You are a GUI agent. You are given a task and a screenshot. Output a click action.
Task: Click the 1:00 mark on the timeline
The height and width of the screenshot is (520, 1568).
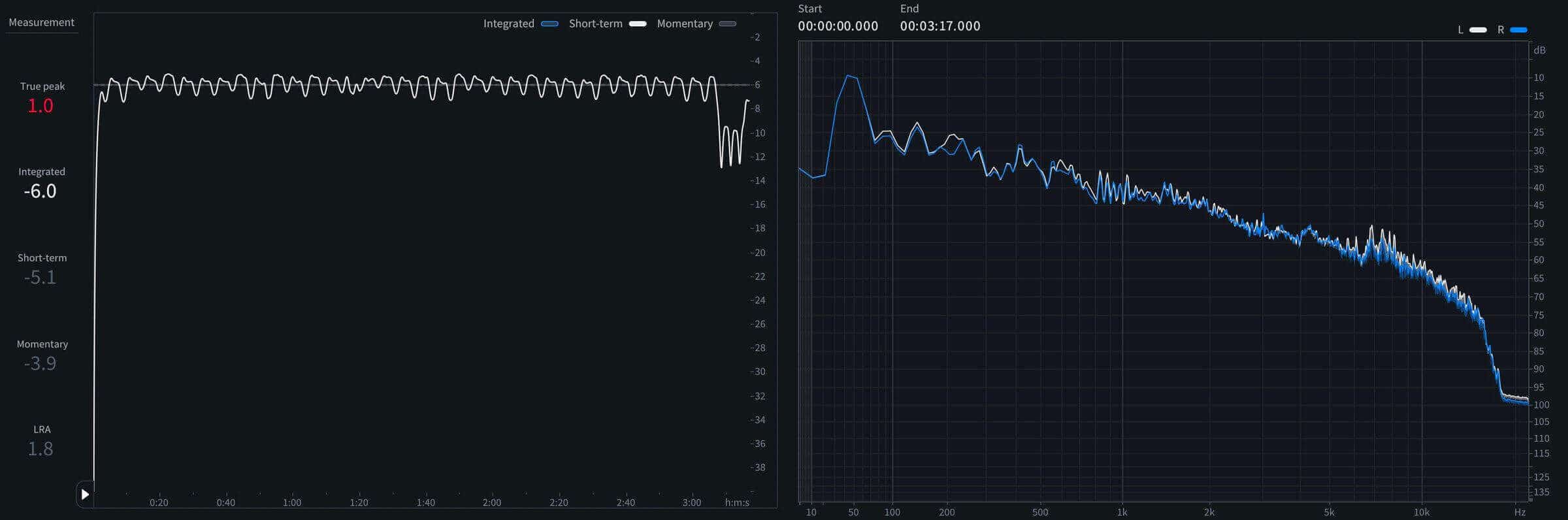pyautogui.click(x=292, y=502)
